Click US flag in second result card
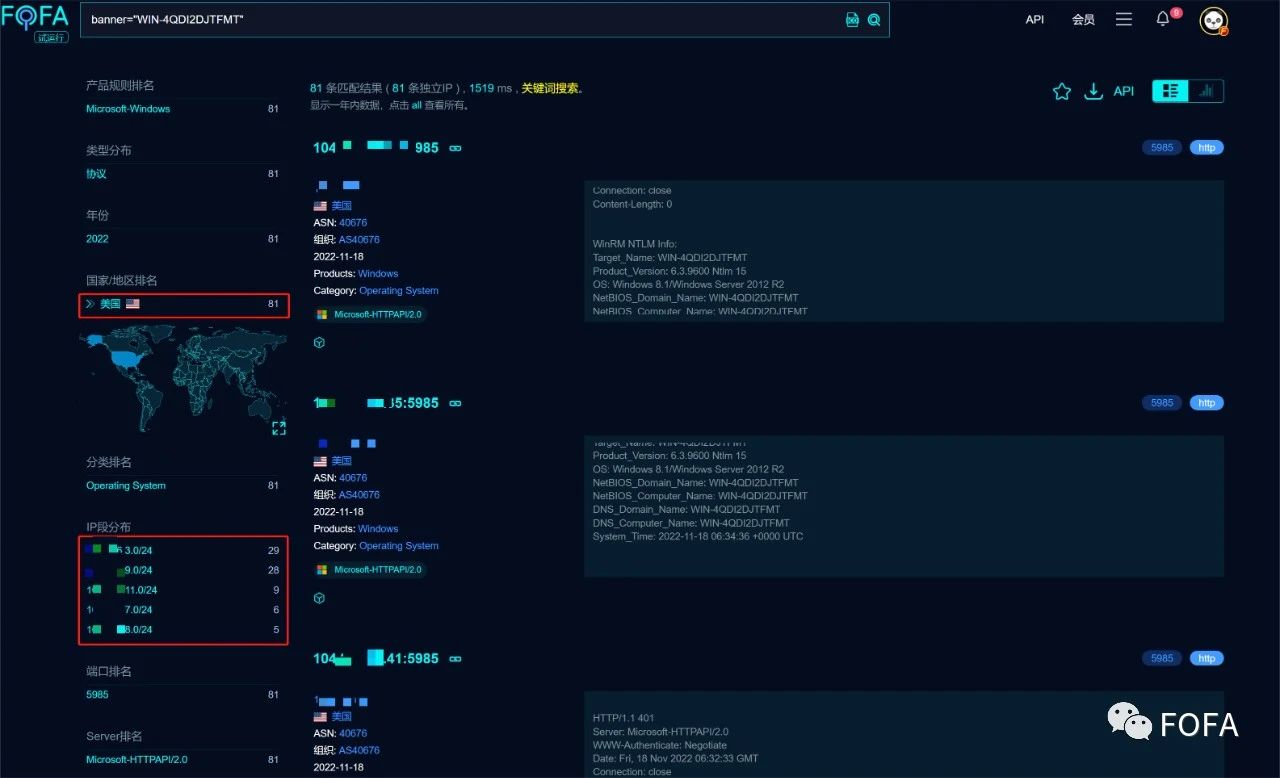 [x=320, y=461]
